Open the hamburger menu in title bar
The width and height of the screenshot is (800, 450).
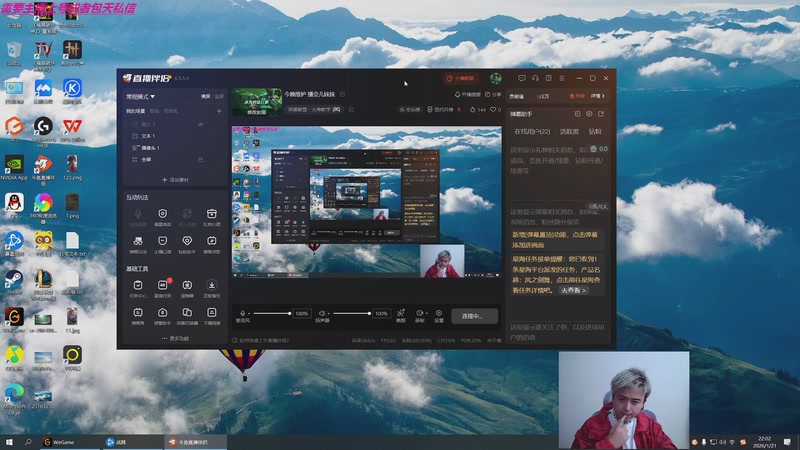point(562,79)
